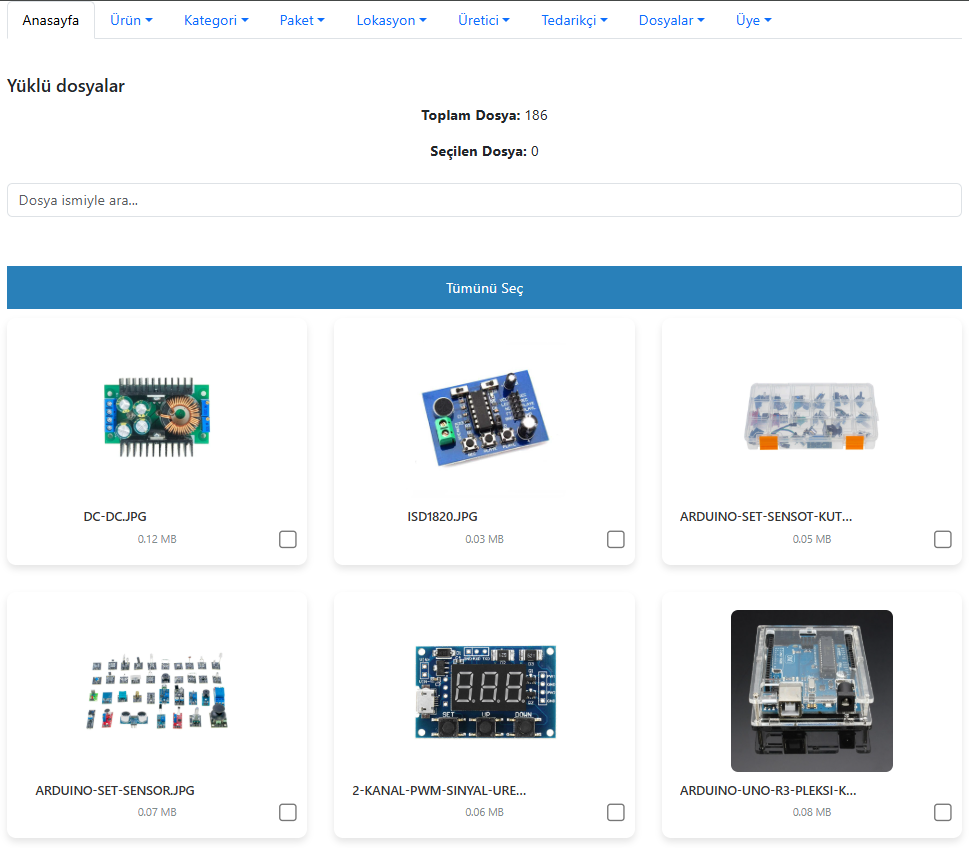The image size is (969, 848).
Task: Open the Kategori dropdown
Action: (x=216, y=20)
